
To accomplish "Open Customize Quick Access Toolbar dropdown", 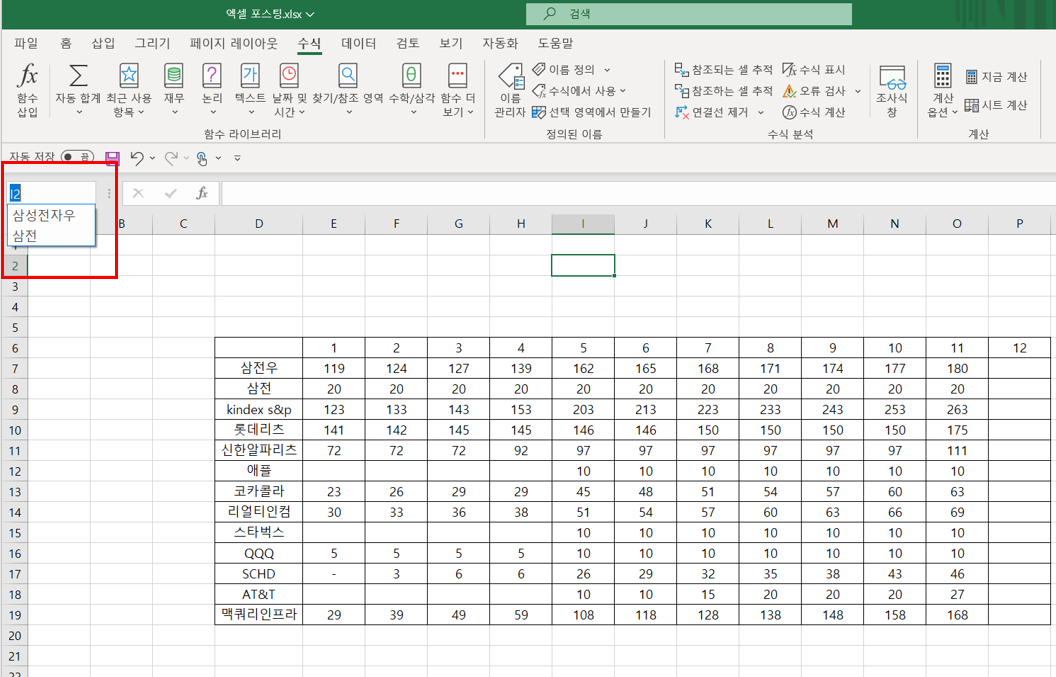I will click(x=237, y=158).
